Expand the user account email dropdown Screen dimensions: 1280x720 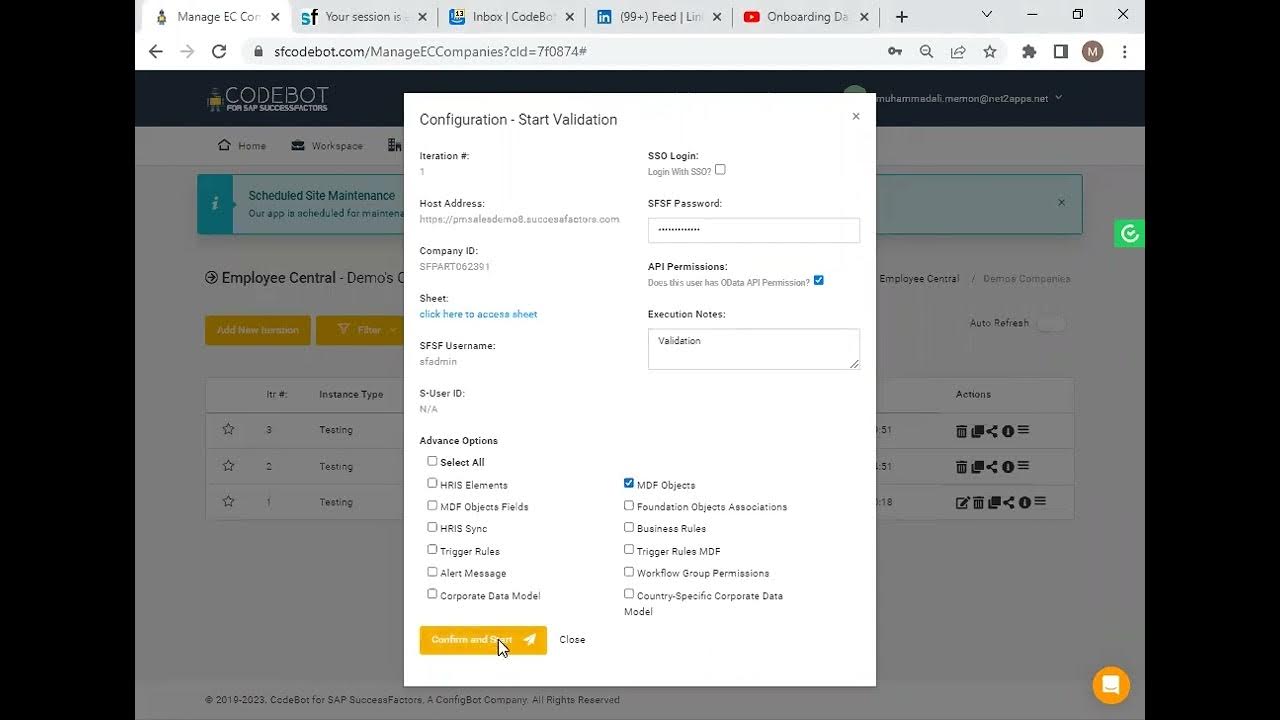pos(968,98)
